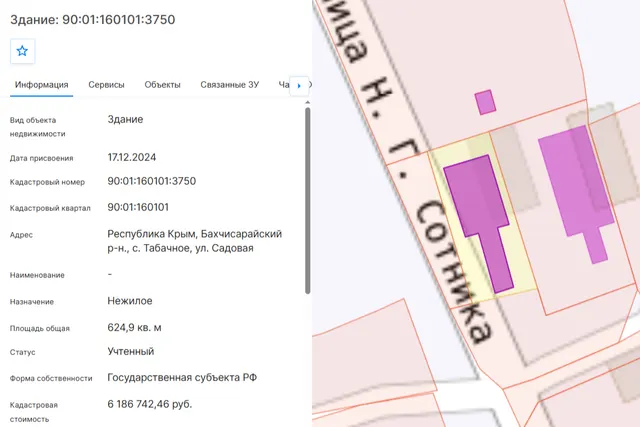Click the Адрес label
This screenshot has width=640, height=427.
pyautogui.click(x=21, y=235)
